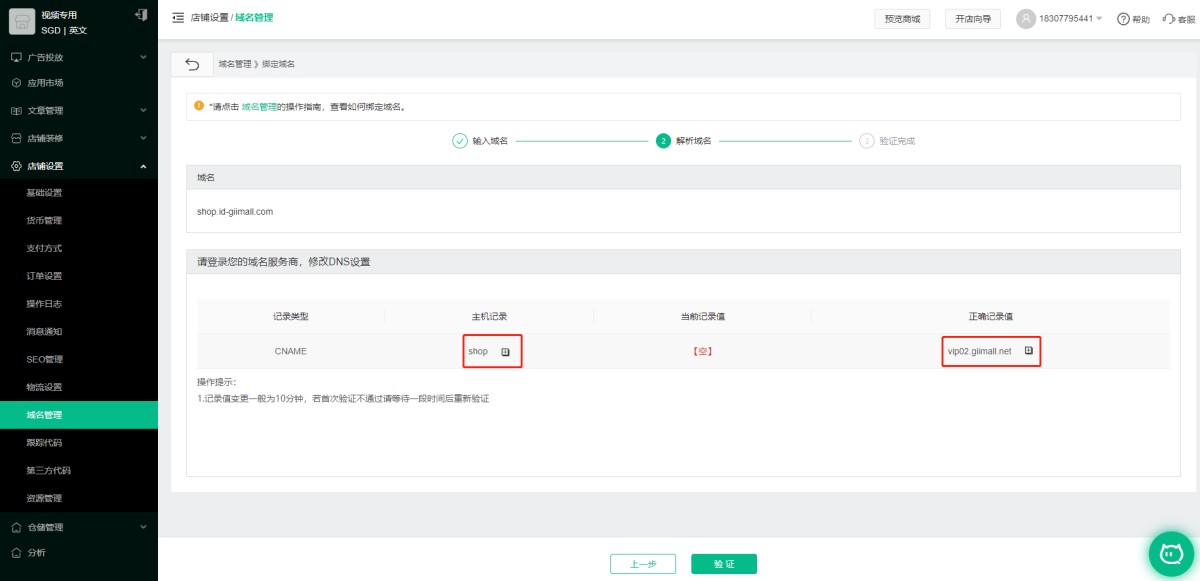This screenshot has height=581, width=1200.
Task: Click the 【空】 current record value
Action: 702,352
